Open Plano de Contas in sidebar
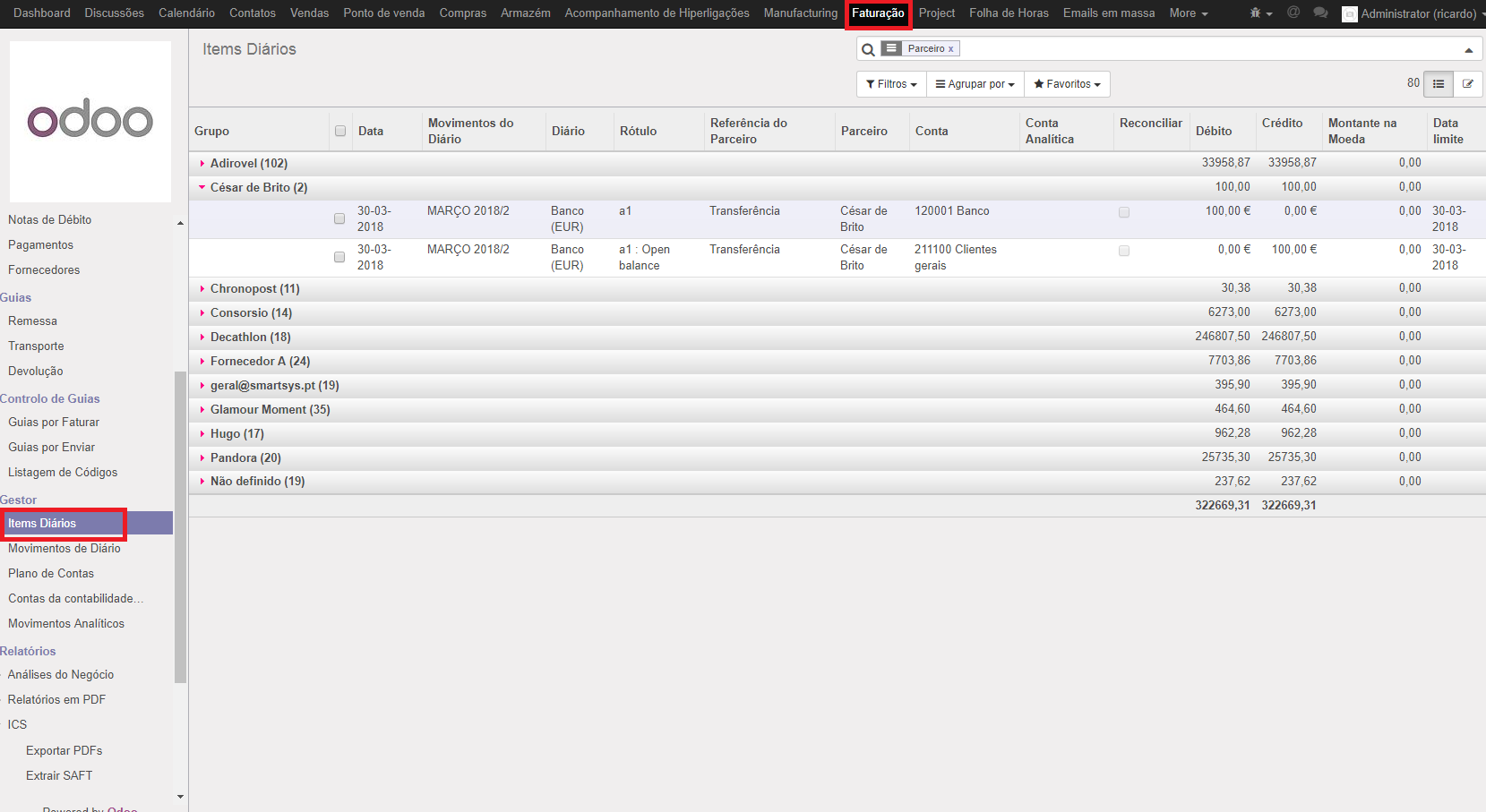 click(x=51, y=573)
